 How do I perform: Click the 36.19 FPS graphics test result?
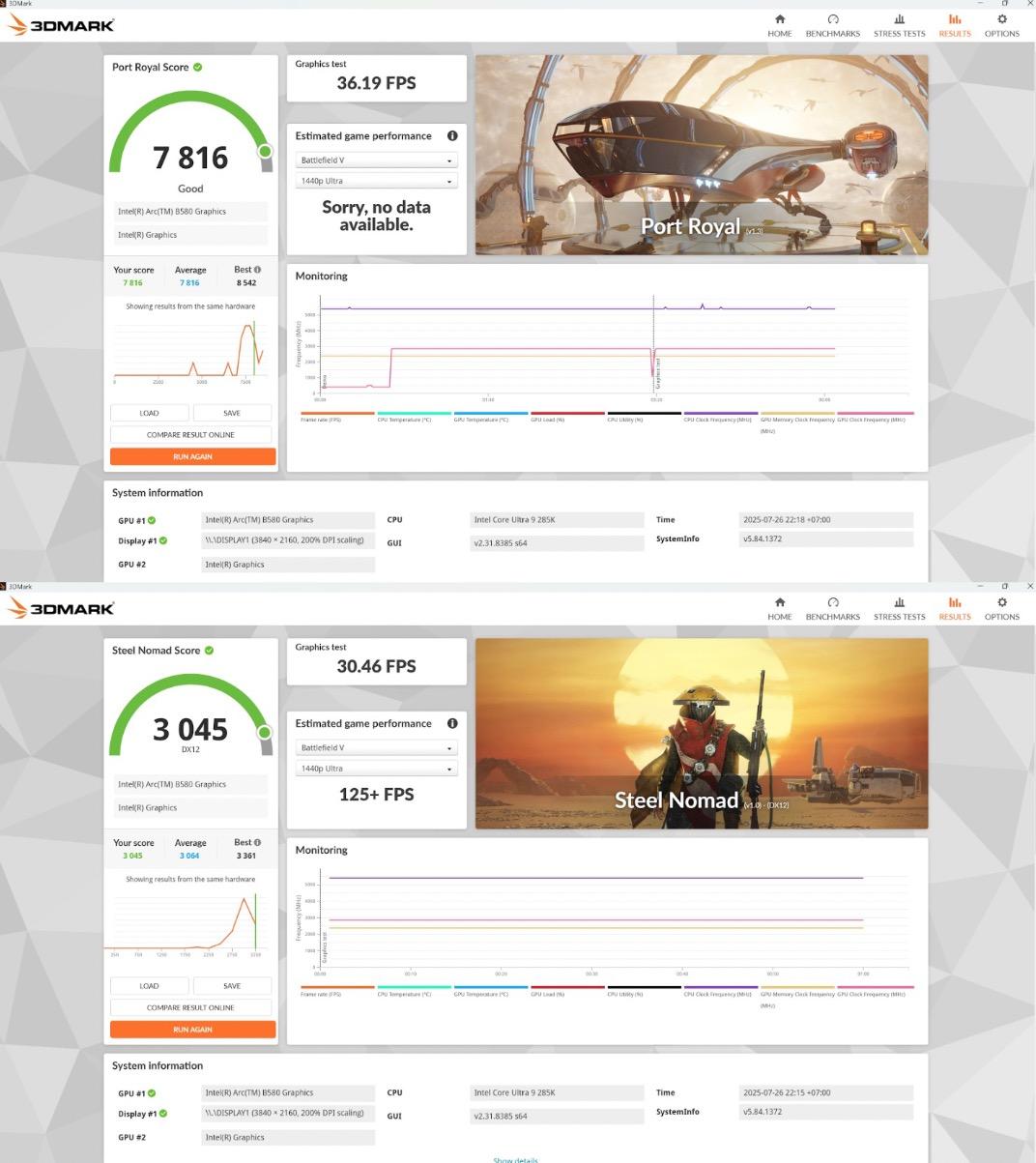click(x=376, y=83)
